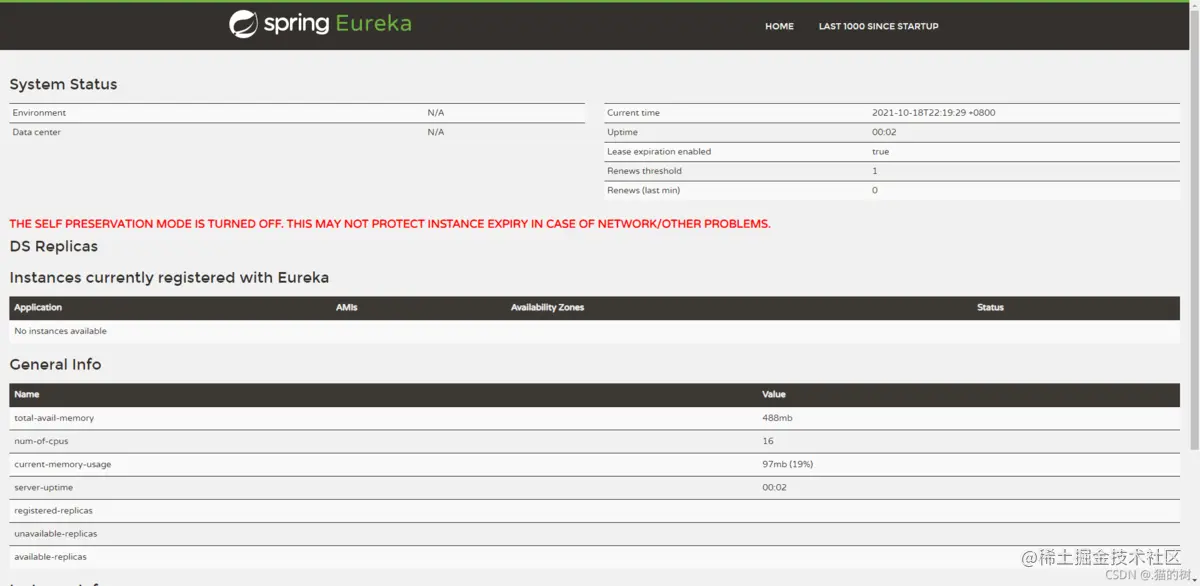The height and width of the screenshot is (586, 1200).
Task: Open the HOME navigation link
Action: click(x=779, y=27)
